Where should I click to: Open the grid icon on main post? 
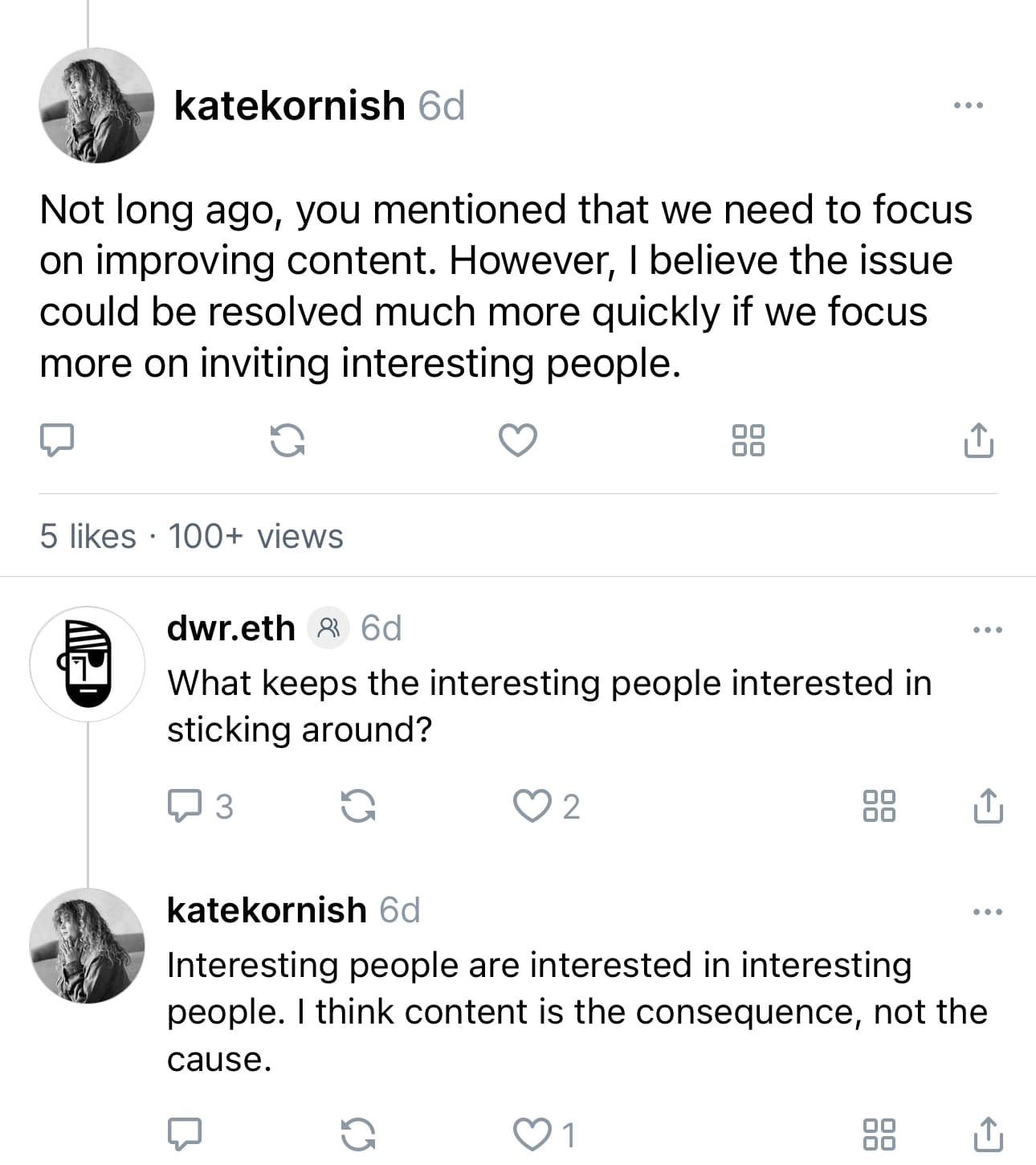pyautogui.click(x=748, y=440)
